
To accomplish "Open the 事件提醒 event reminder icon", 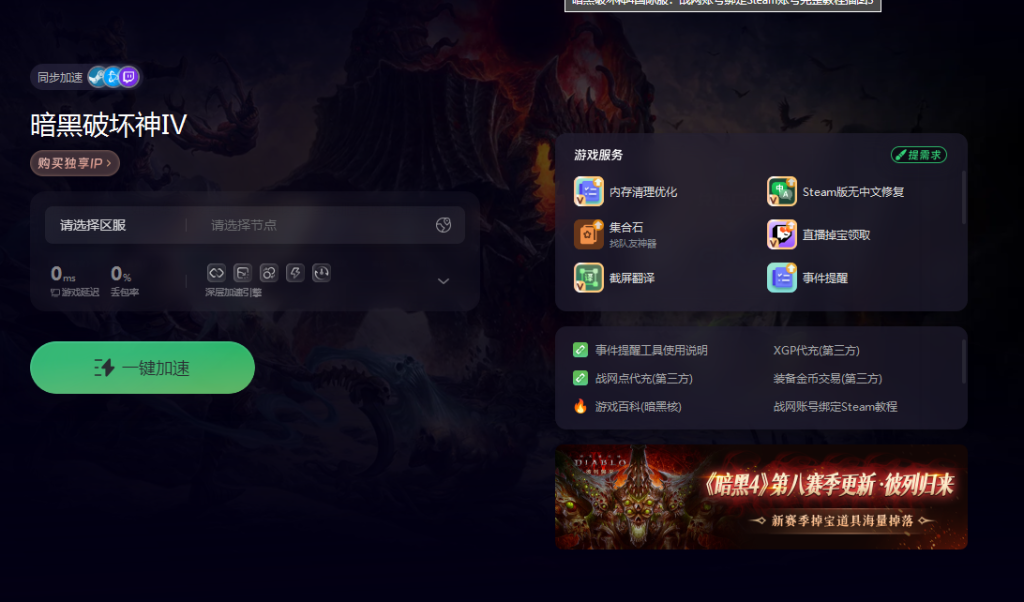I will [782, 277].
